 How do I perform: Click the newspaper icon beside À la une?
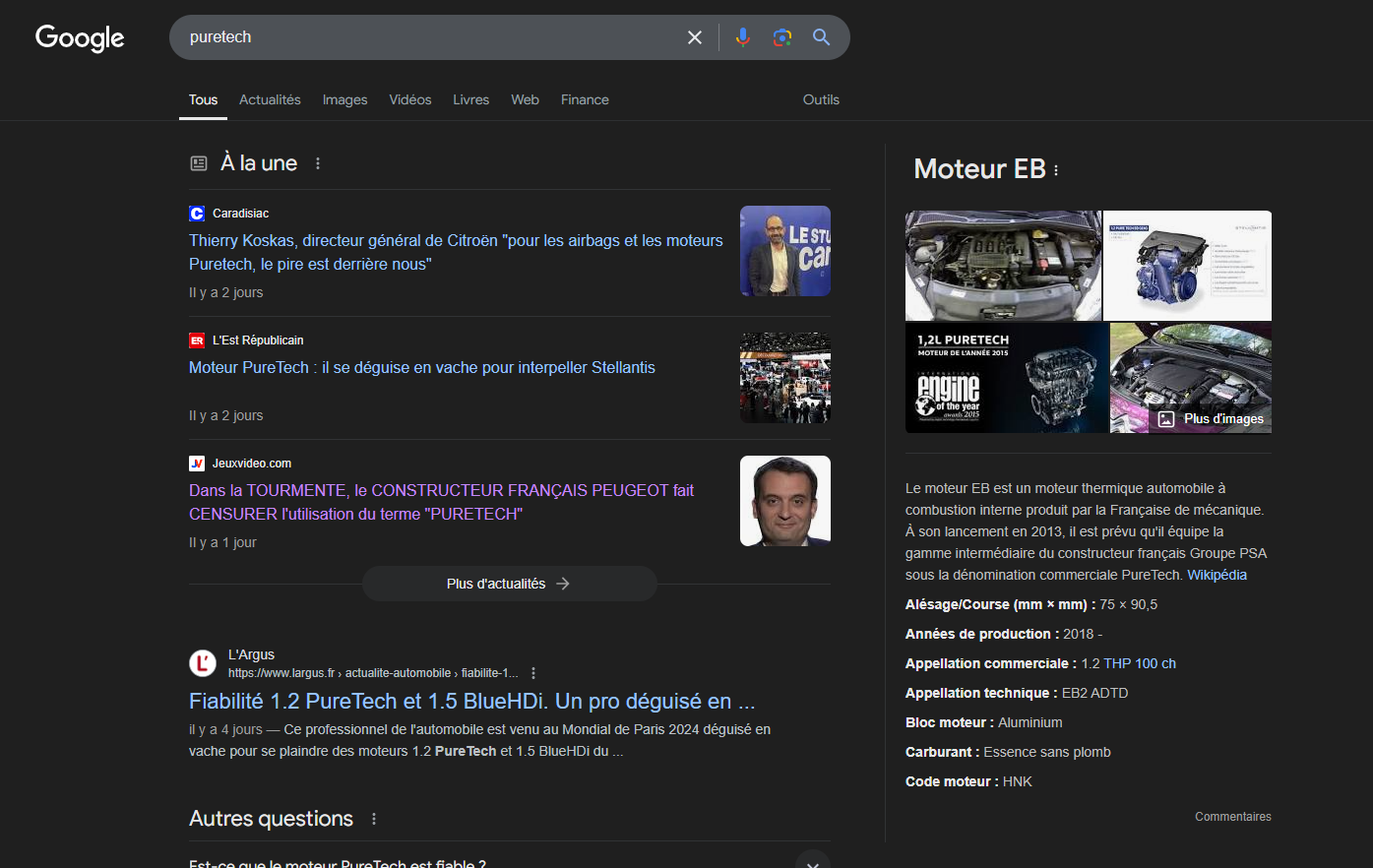click(x=199, y=163)
